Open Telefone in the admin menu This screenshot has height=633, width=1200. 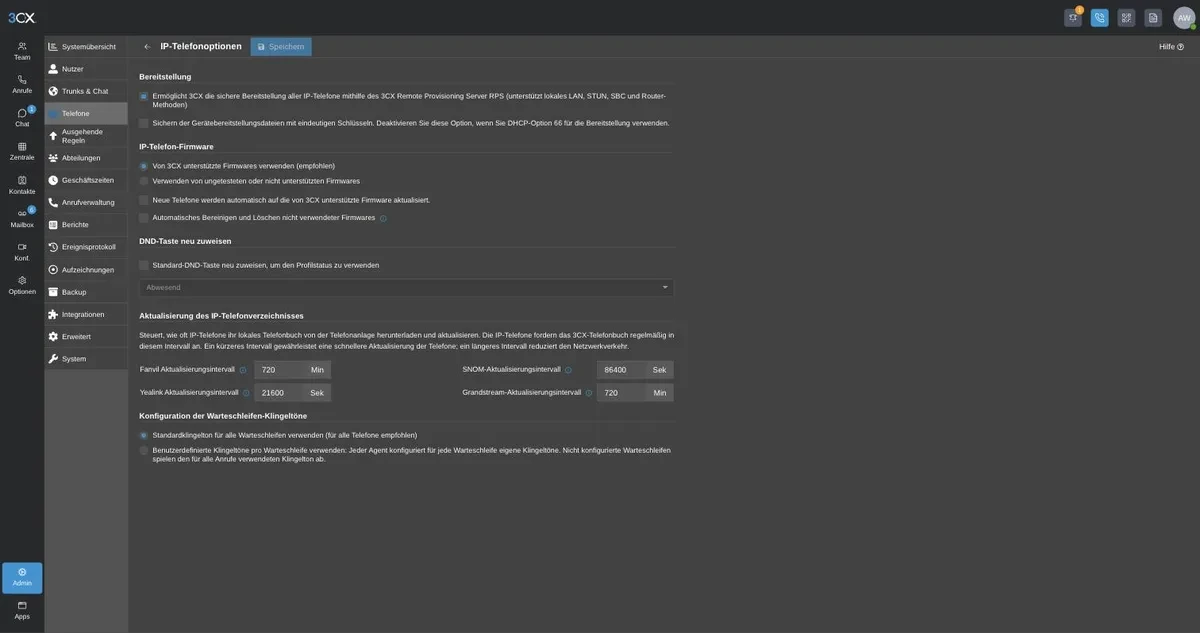point(86,113)
